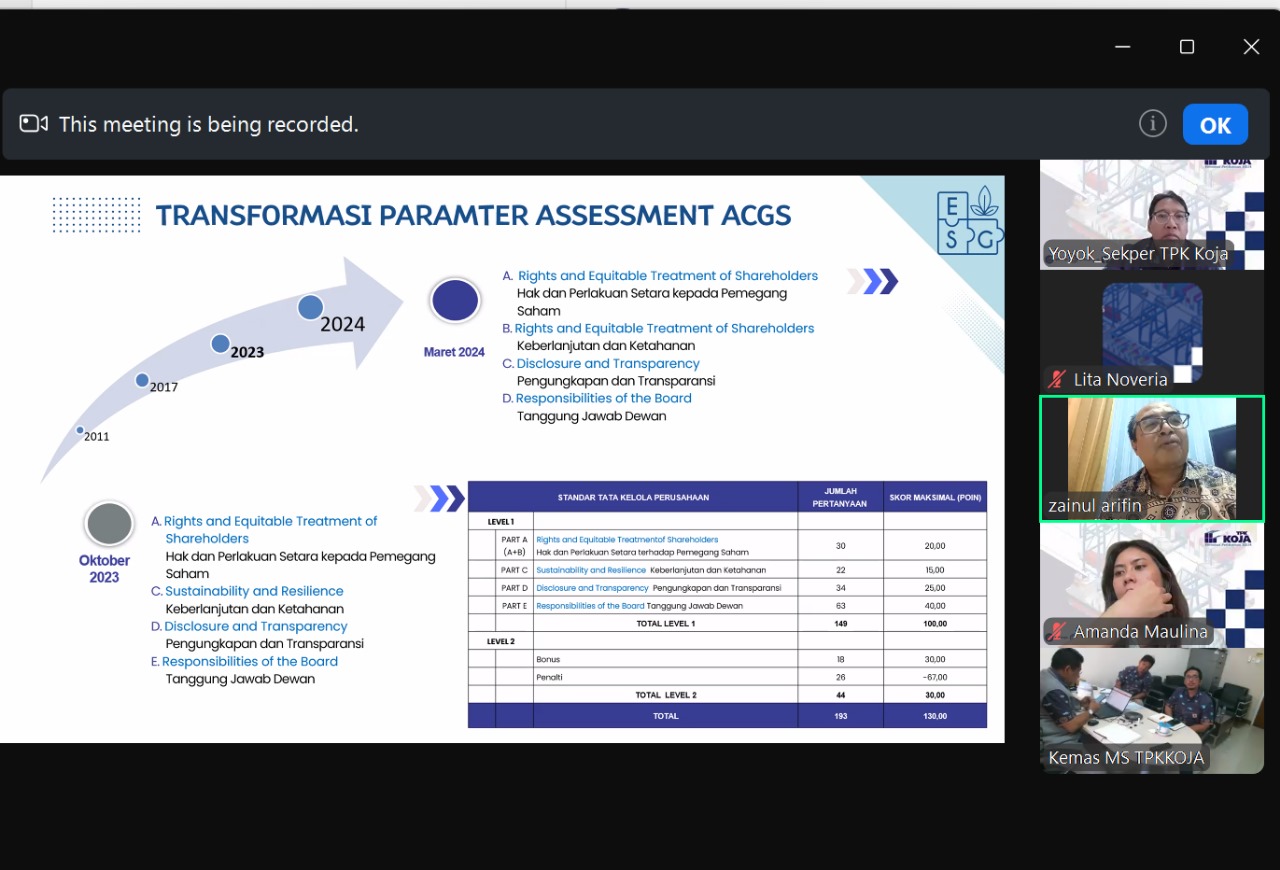Viewport: 1280px width, 870px height.
Task: Close the meeting window
Action: pos(1251,47)
